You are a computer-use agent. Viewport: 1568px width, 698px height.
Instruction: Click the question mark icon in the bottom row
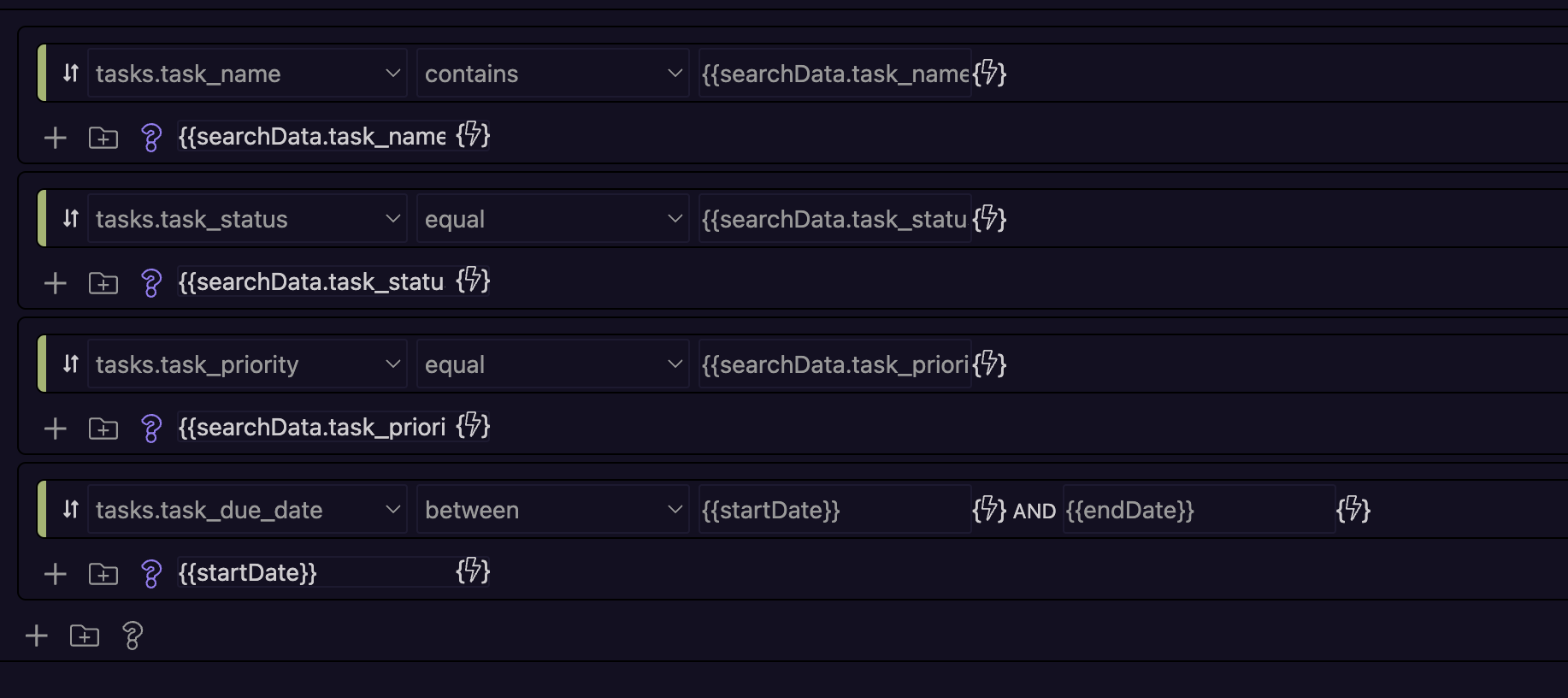[x=133, y=636]
